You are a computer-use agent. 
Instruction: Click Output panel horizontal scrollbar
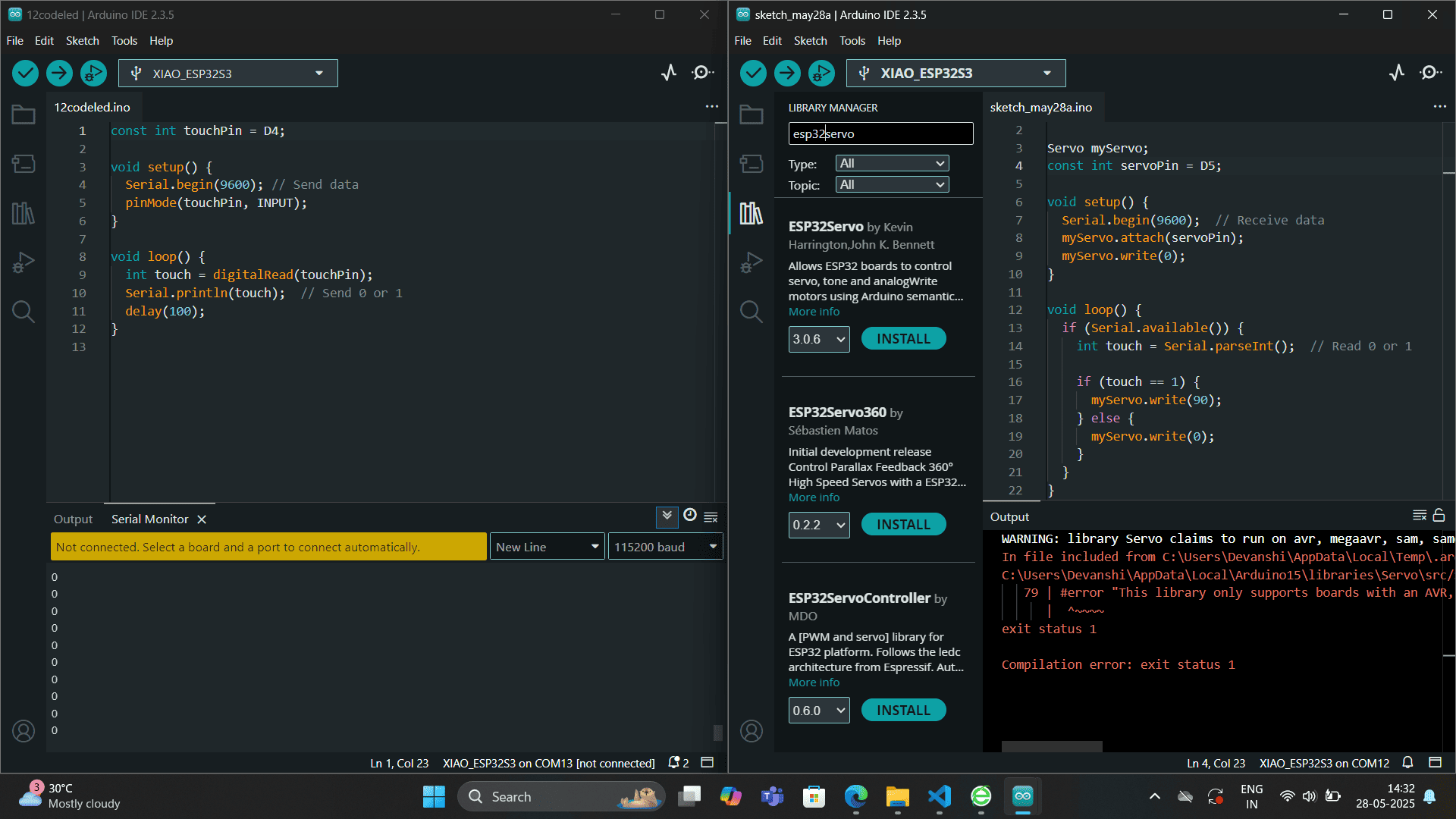1052,746
